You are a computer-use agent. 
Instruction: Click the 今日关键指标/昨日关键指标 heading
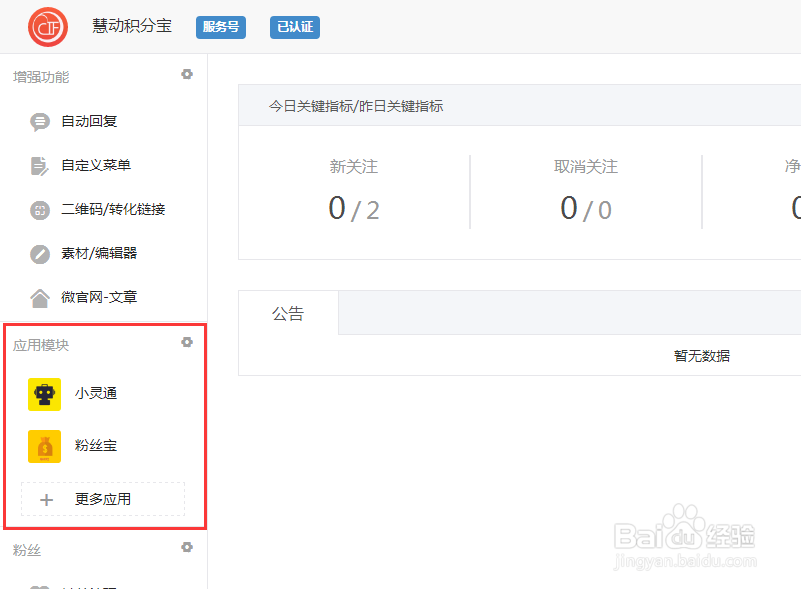click(356, 106)
